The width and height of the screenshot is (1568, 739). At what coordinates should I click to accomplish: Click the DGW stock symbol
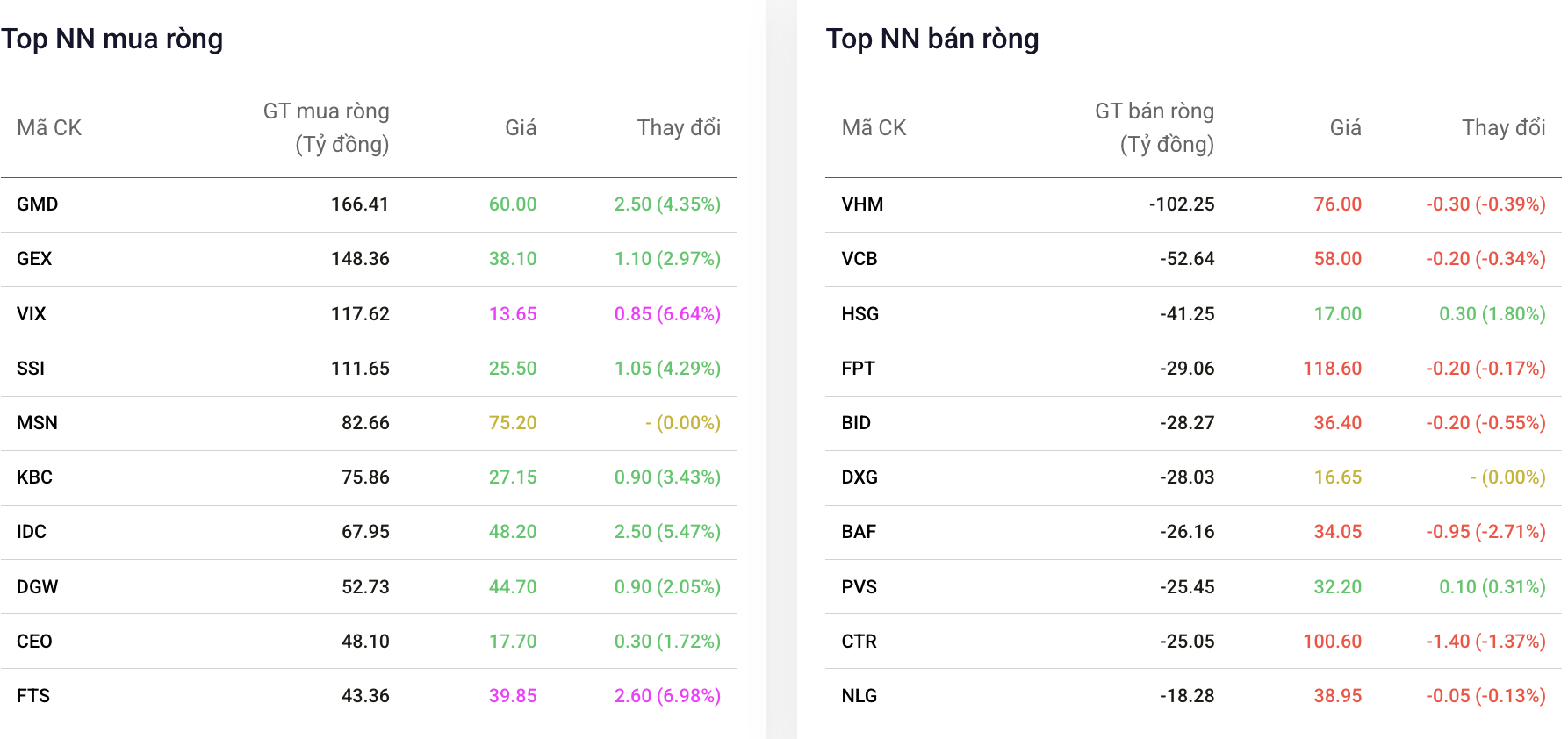click(37, 587)
